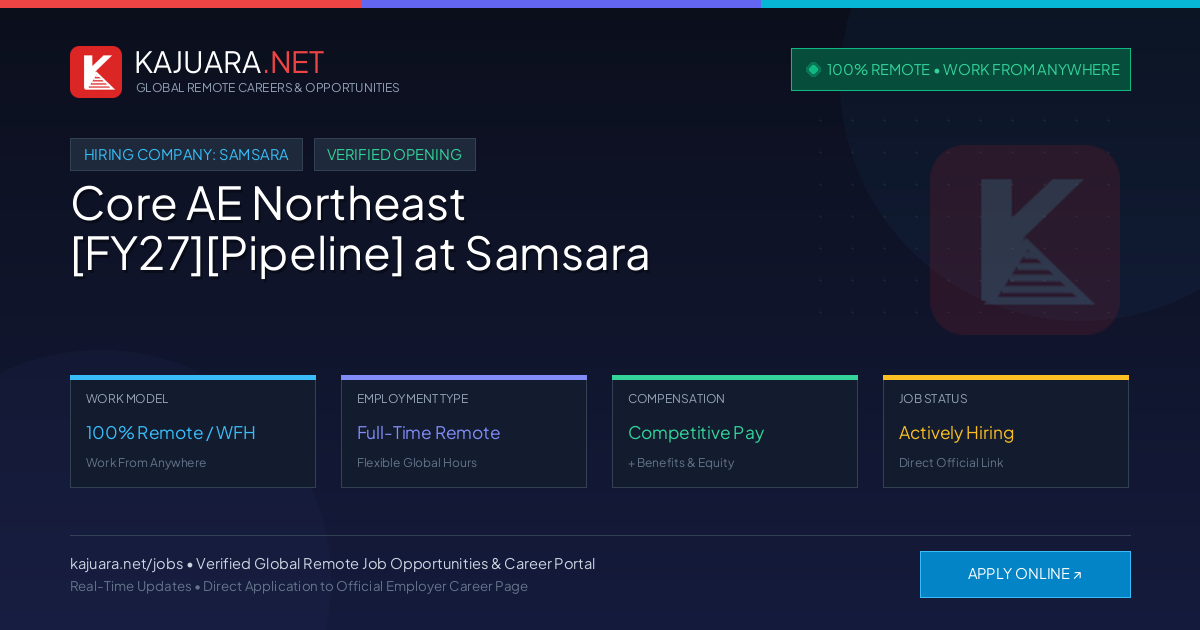This screenshot has height=630, width=1200.
Task: Click 'Actively Hiring' text
Action: 956,432
